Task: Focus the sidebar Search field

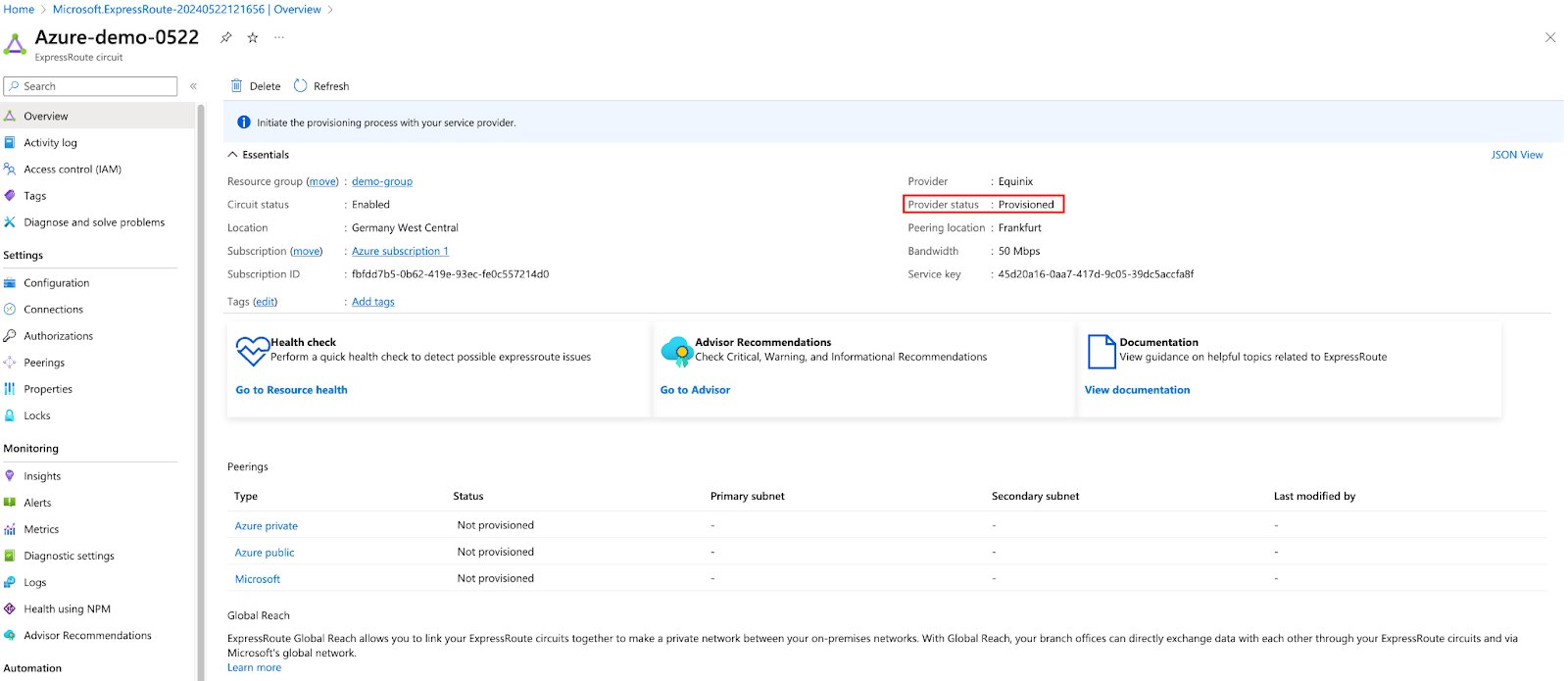Action: click(x=90, y=86)
